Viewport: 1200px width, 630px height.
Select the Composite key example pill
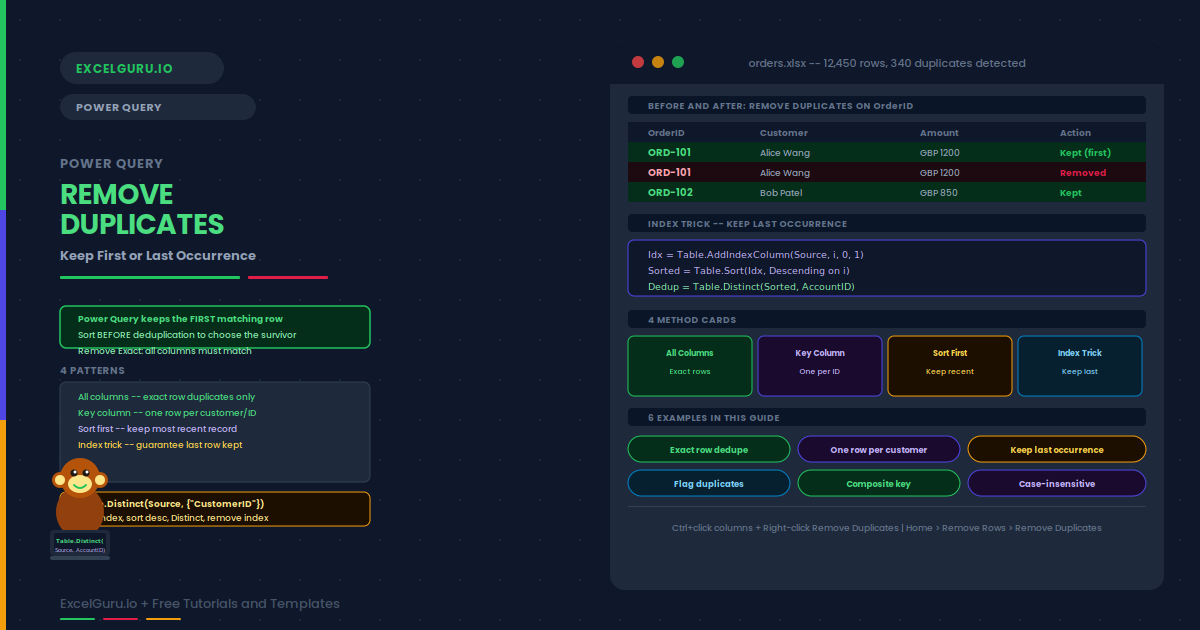879,484
